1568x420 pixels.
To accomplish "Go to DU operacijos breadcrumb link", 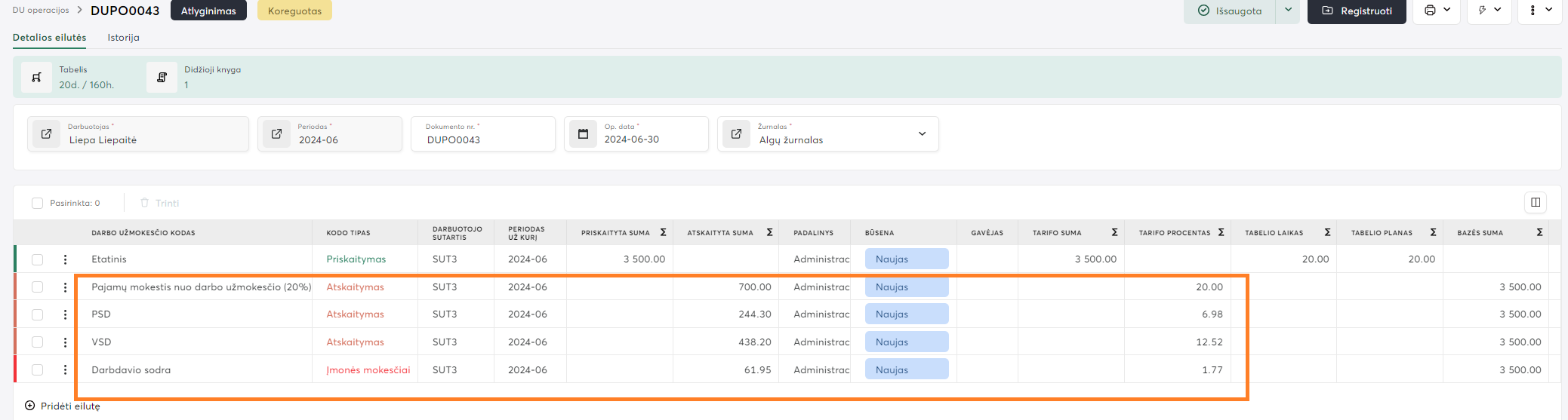I will coord(41,11).
